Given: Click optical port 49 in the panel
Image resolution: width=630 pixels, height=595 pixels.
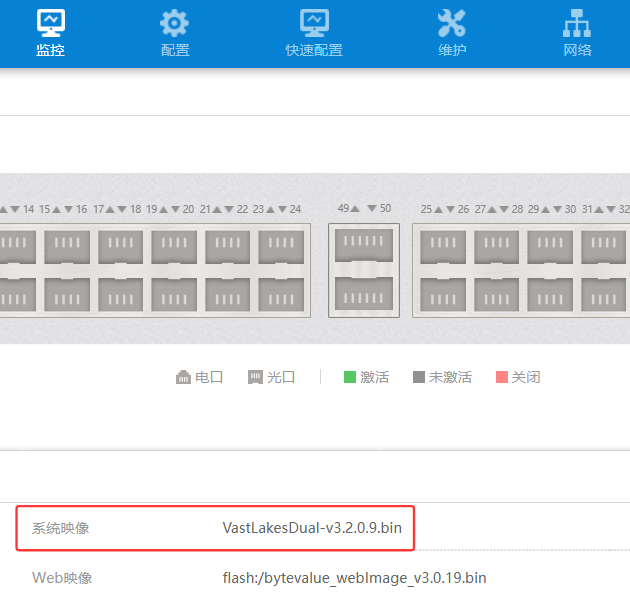Looking at the screenshot, I should pos(363,246).
